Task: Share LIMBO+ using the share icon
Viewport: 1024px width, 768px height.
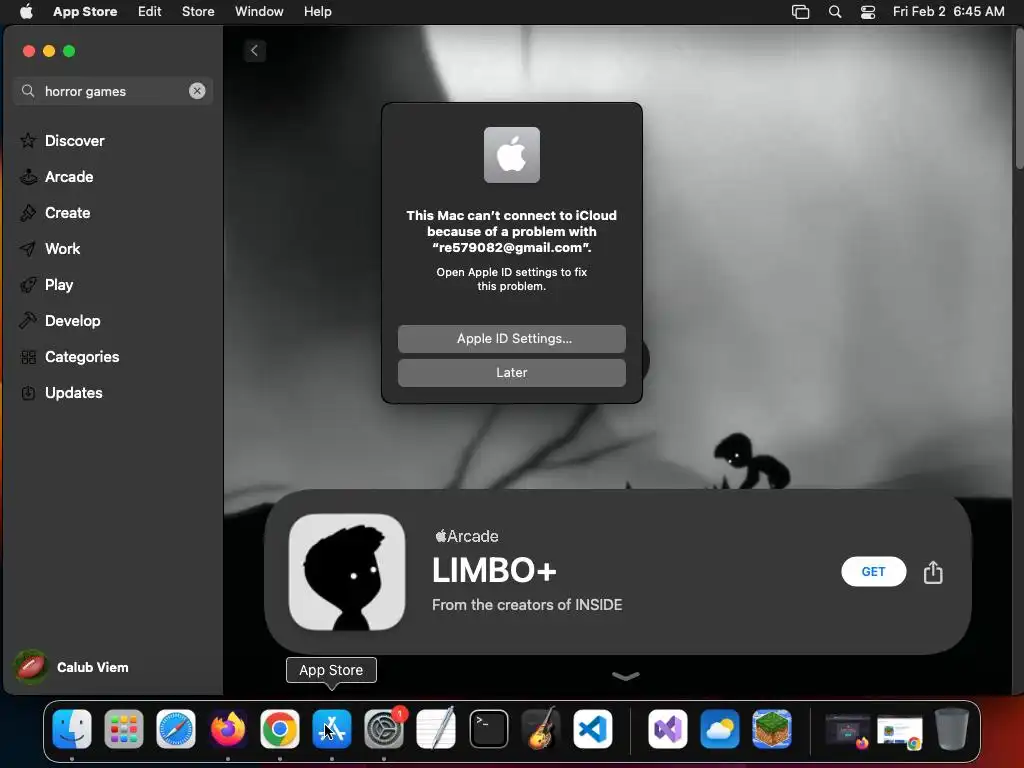Action: [933, 572]
